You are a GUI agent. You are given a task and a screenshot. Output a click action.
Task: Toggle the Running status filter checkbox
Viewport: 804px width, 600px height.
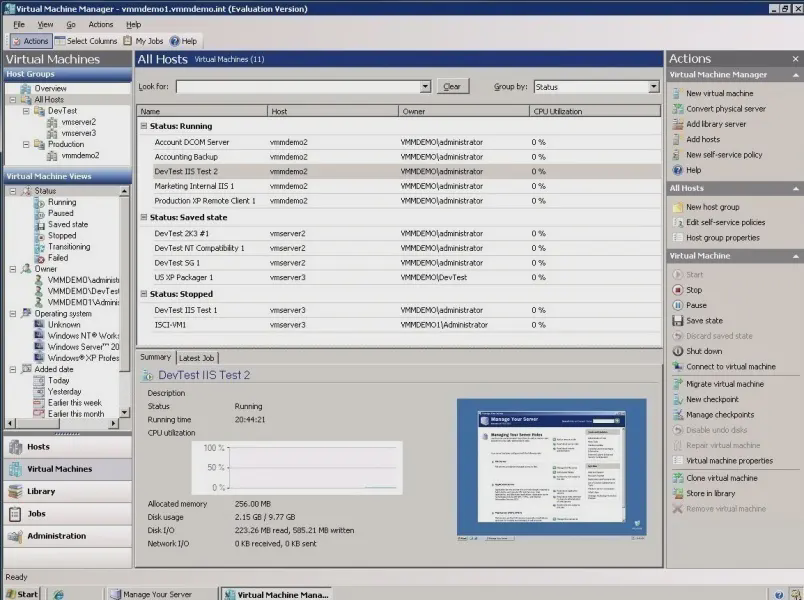point(41,202)
